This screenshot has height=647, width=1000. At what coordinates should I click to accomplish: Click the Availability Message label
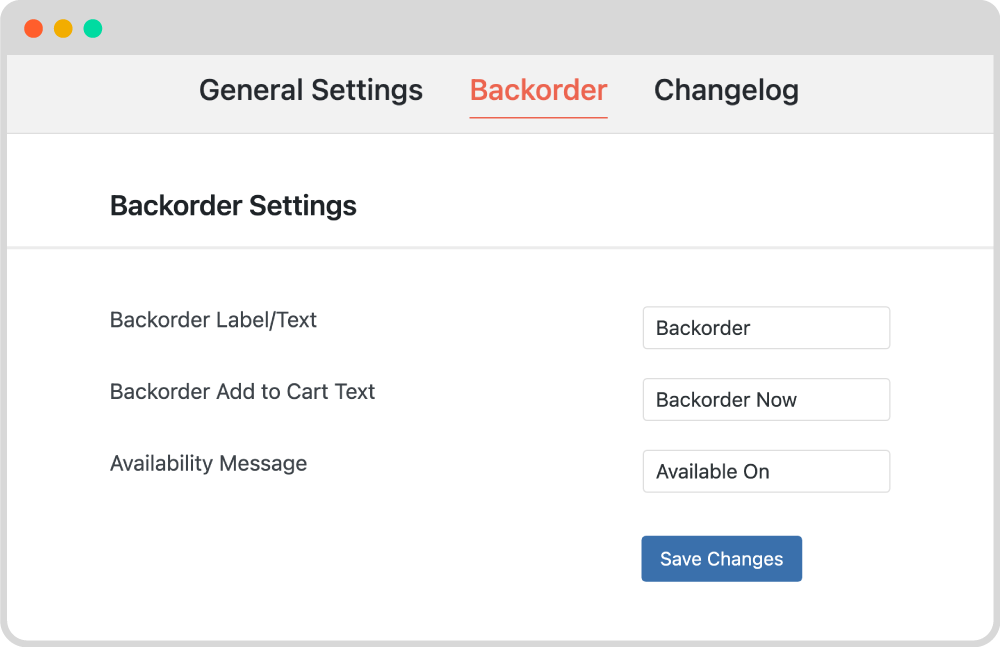point(208,464)
